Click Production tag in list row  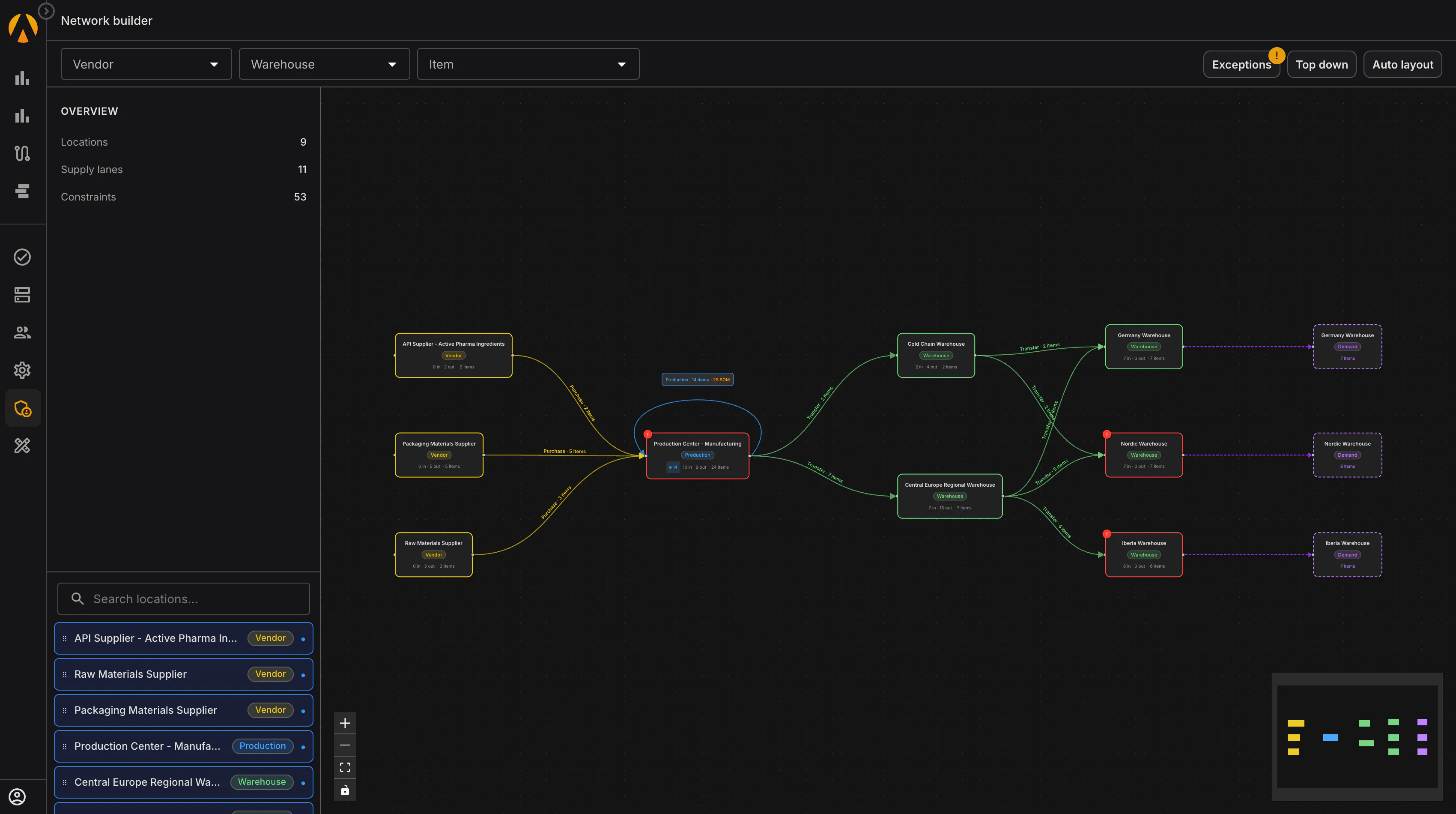[262, 746]
